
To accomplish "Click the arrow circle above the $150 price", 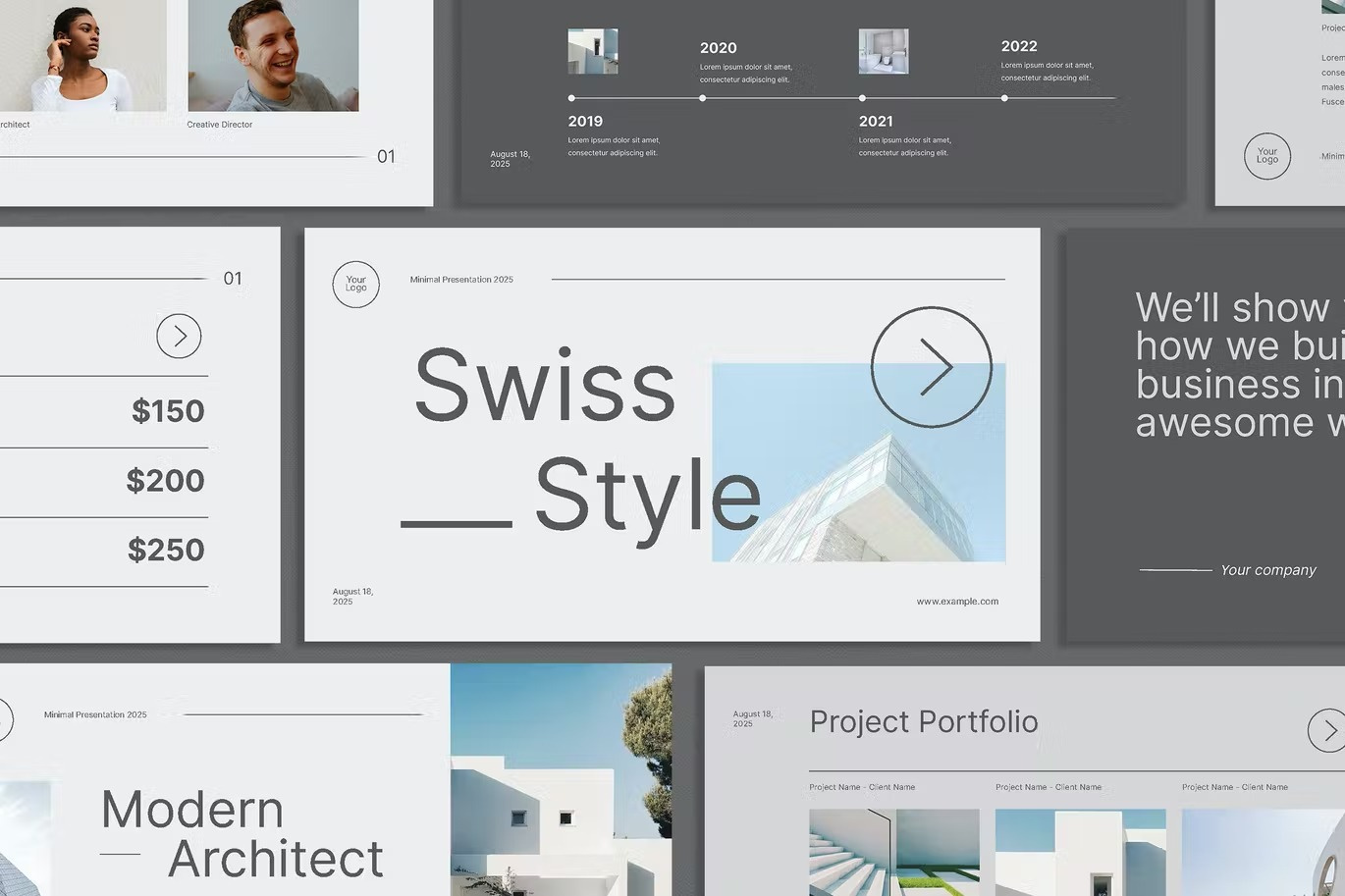I will pyautogui.click(x=179, y=337).
